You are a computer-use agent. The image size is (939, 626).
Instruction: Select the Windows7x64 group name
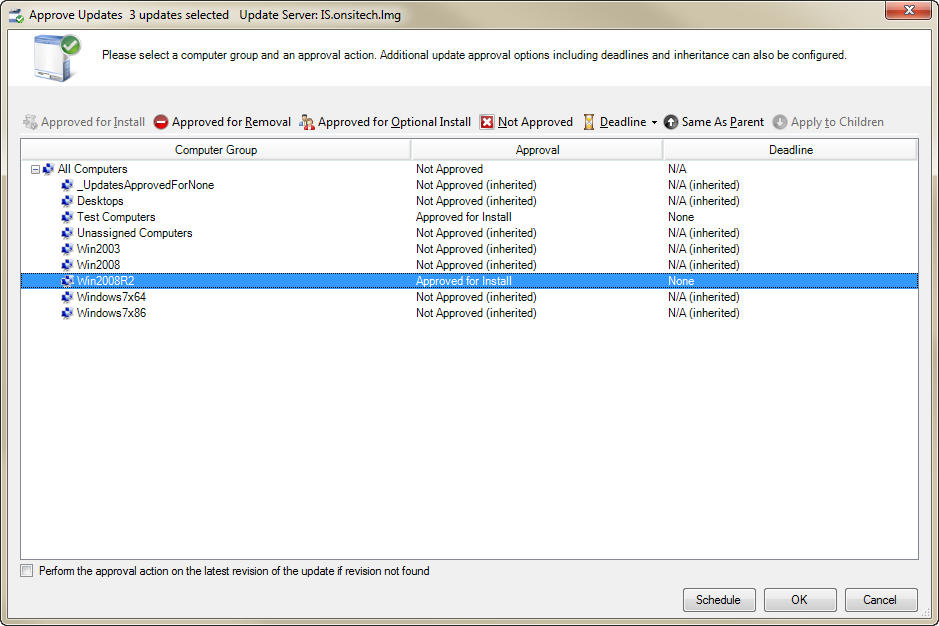click(111, 297)
